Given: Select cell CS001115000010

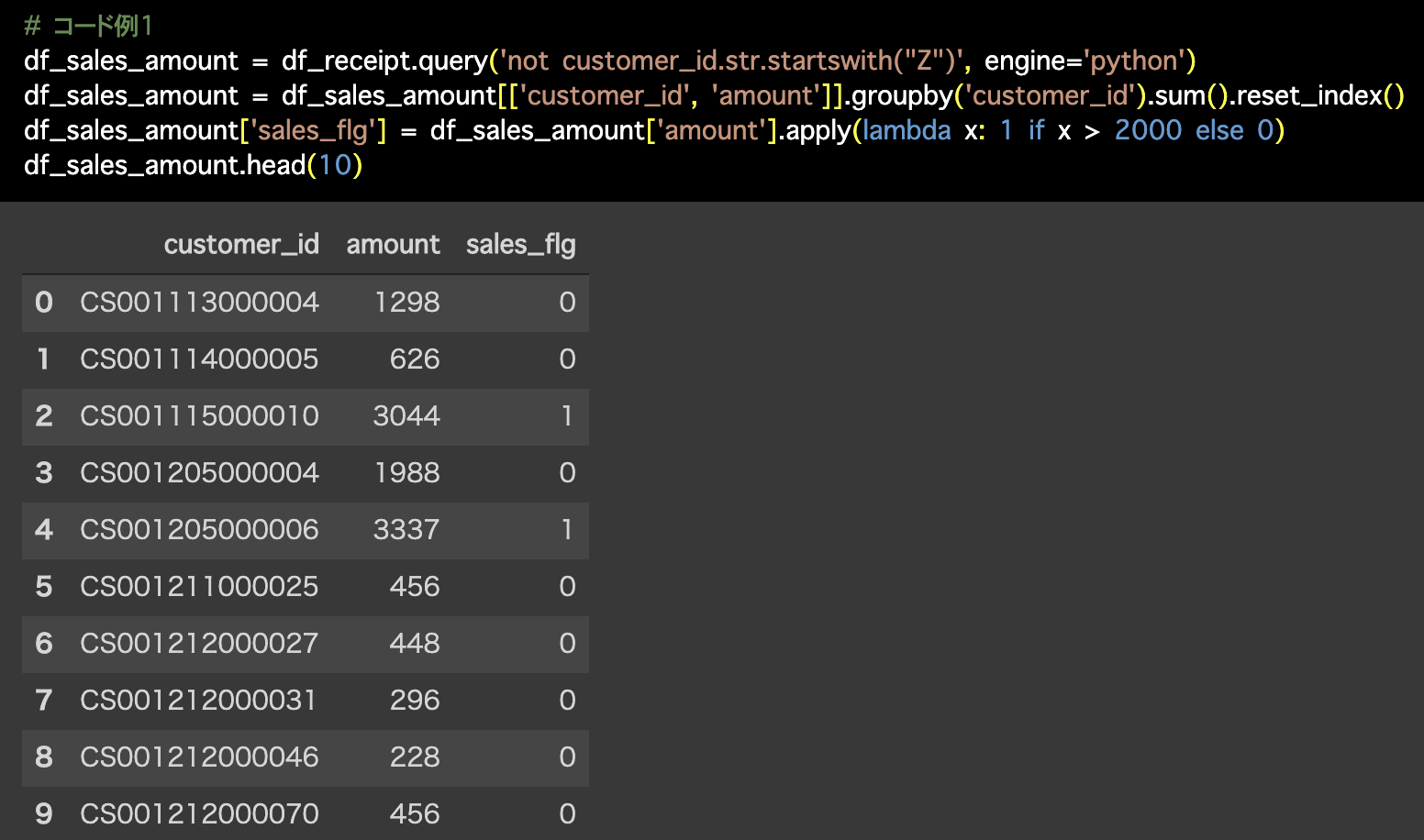Looking at the screenshot, I should (199, 416).
